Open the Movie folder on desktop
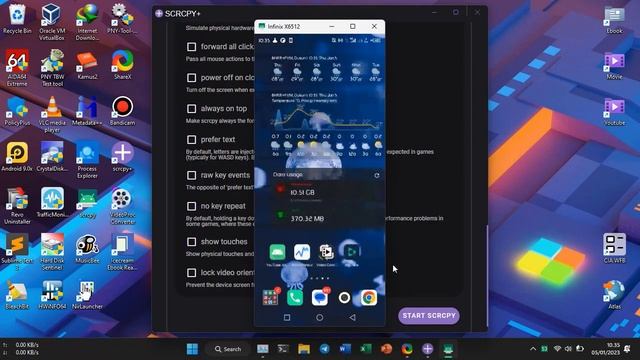Image resolution: width=640 pixels, height=360 pixels. [x=614, y=65]
